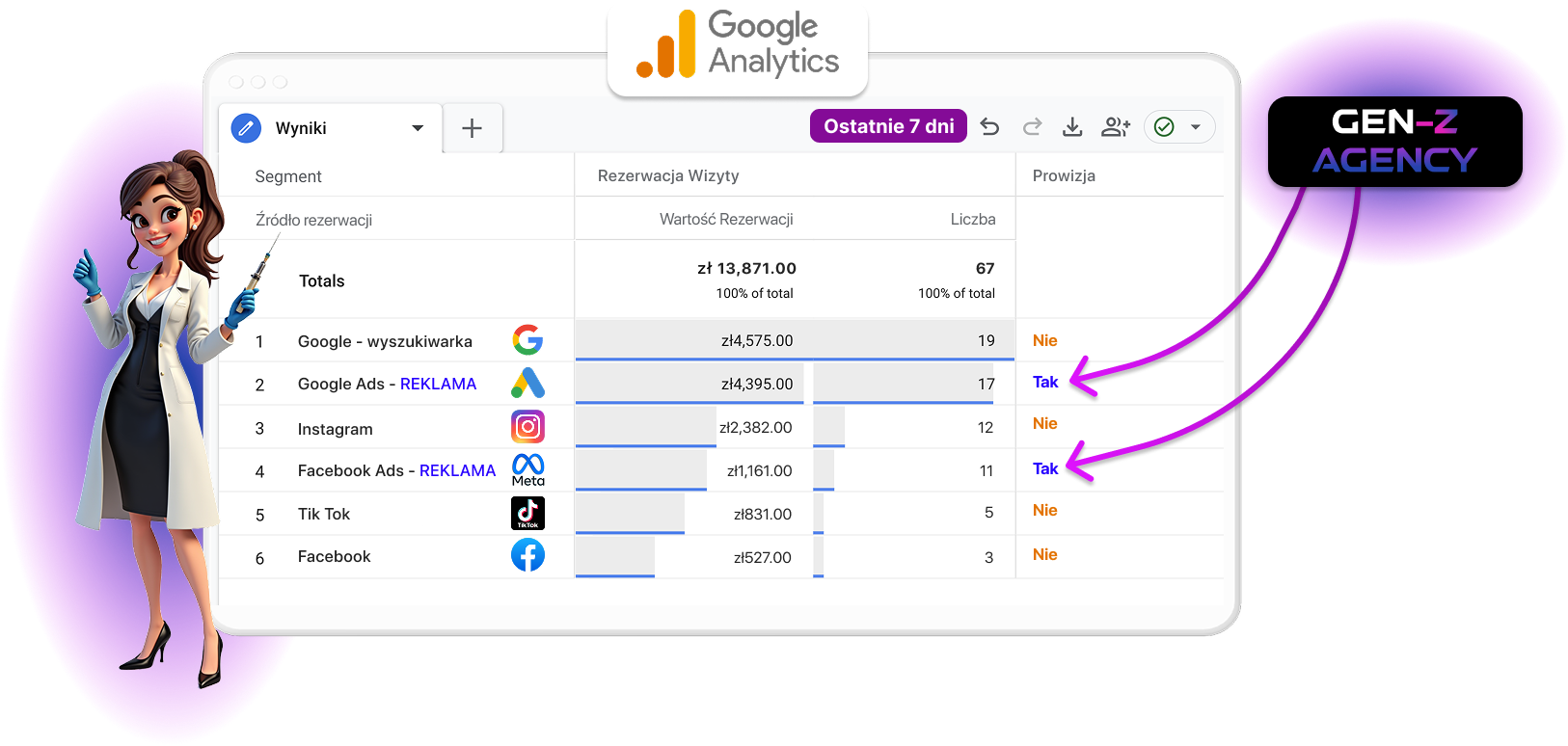1568x746 pixels.
Task: Select the Wyniki tab
Action: (331, 128)
